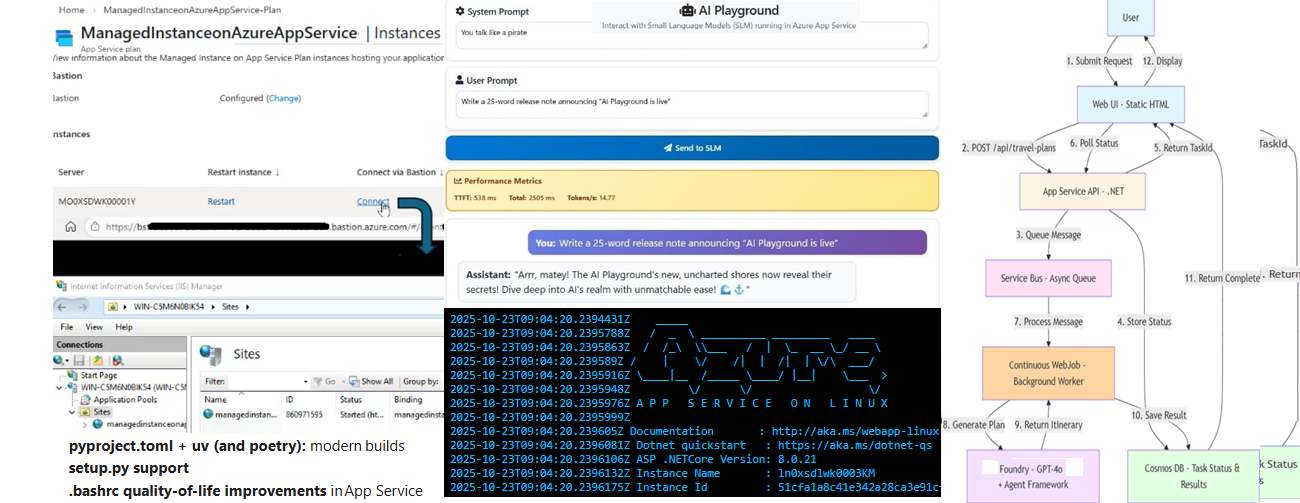Click the create connection icon in Connections toolbar

[58, 360]
